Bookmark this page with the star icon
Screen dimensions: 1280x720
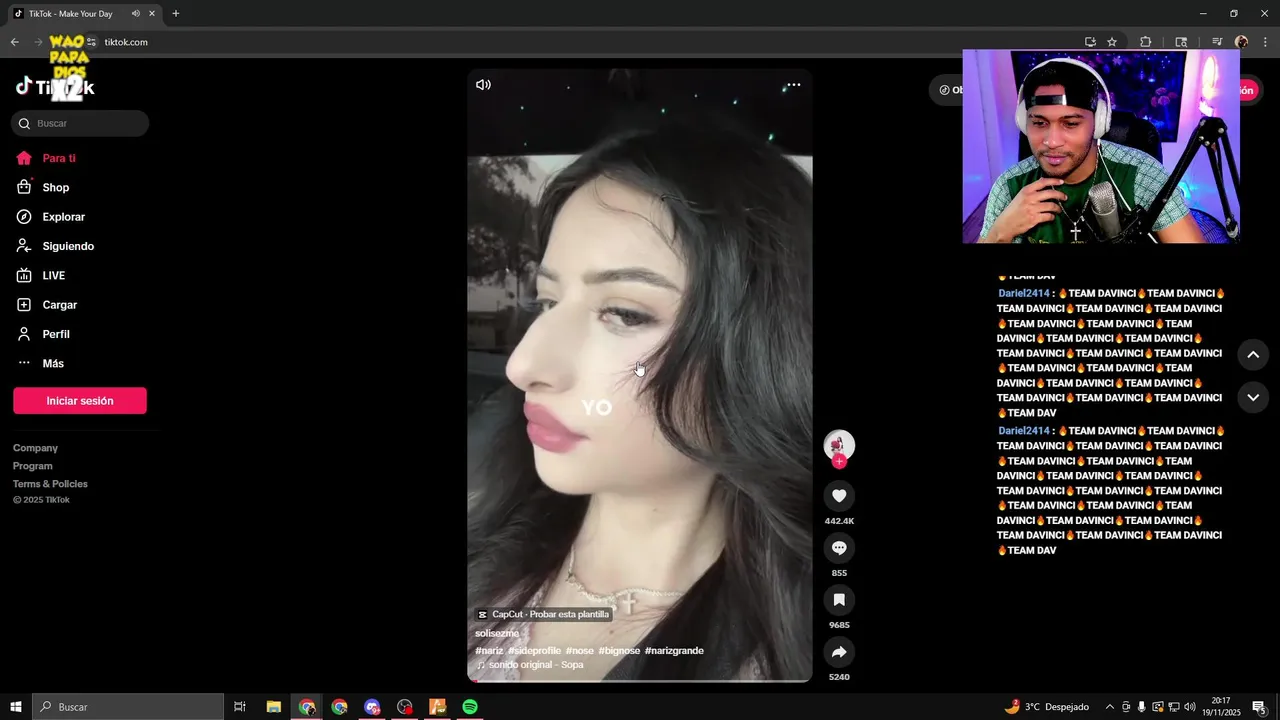(1112, 42)
